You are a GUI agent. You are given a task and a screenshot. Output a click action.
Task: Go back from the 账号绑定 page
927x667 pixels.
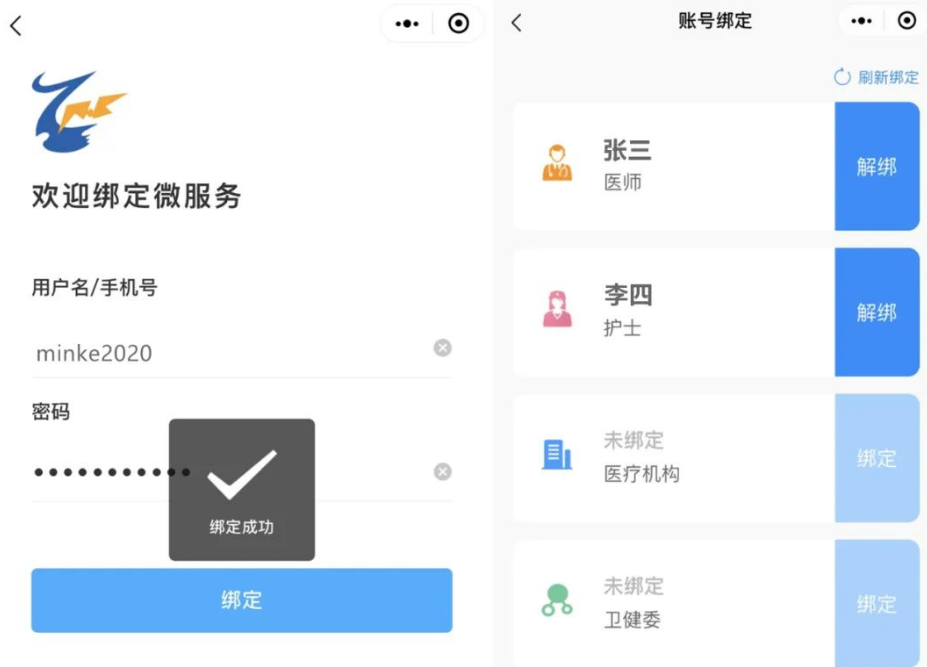(516, 23)
